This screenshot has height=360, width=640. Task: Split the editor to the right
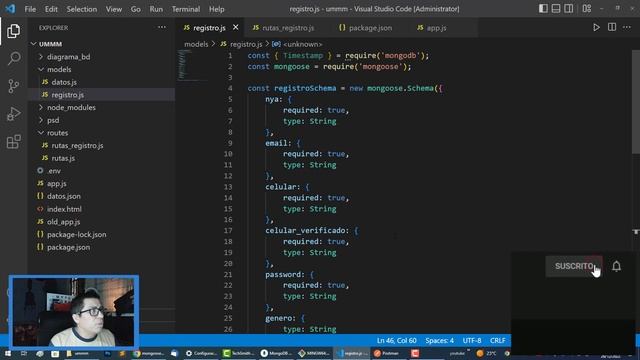tap(612, 27)
